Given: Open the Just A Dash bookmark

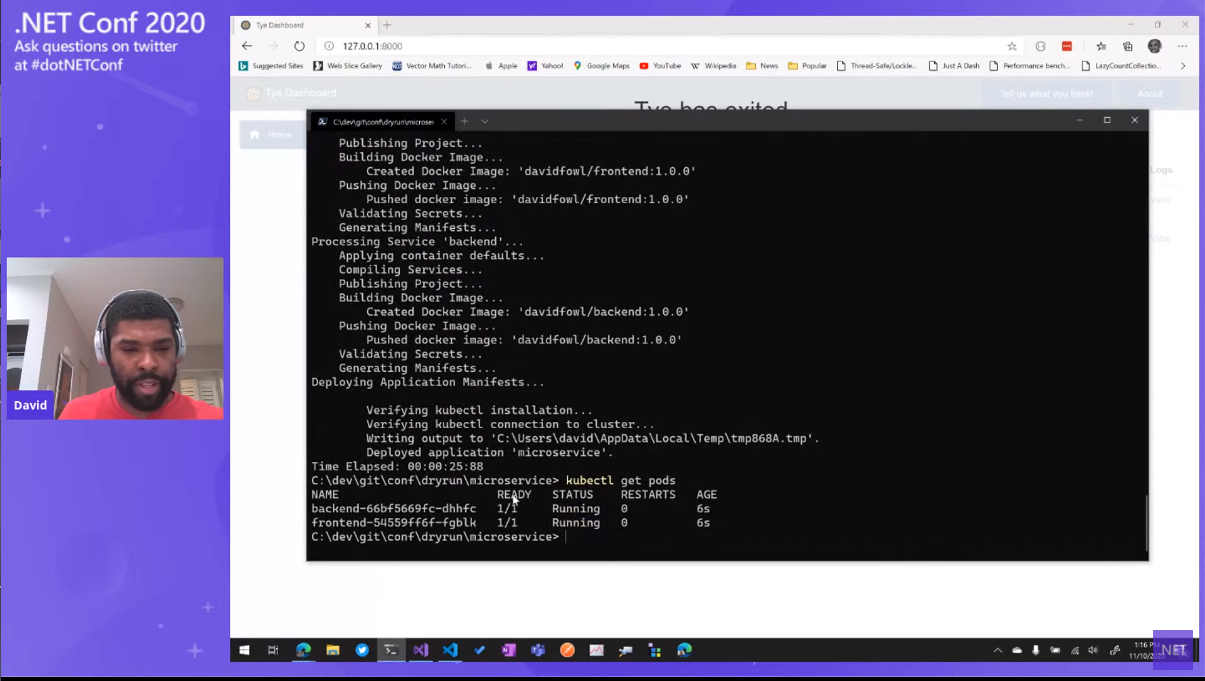Looking at the screenshot, I should coord(954,66).
